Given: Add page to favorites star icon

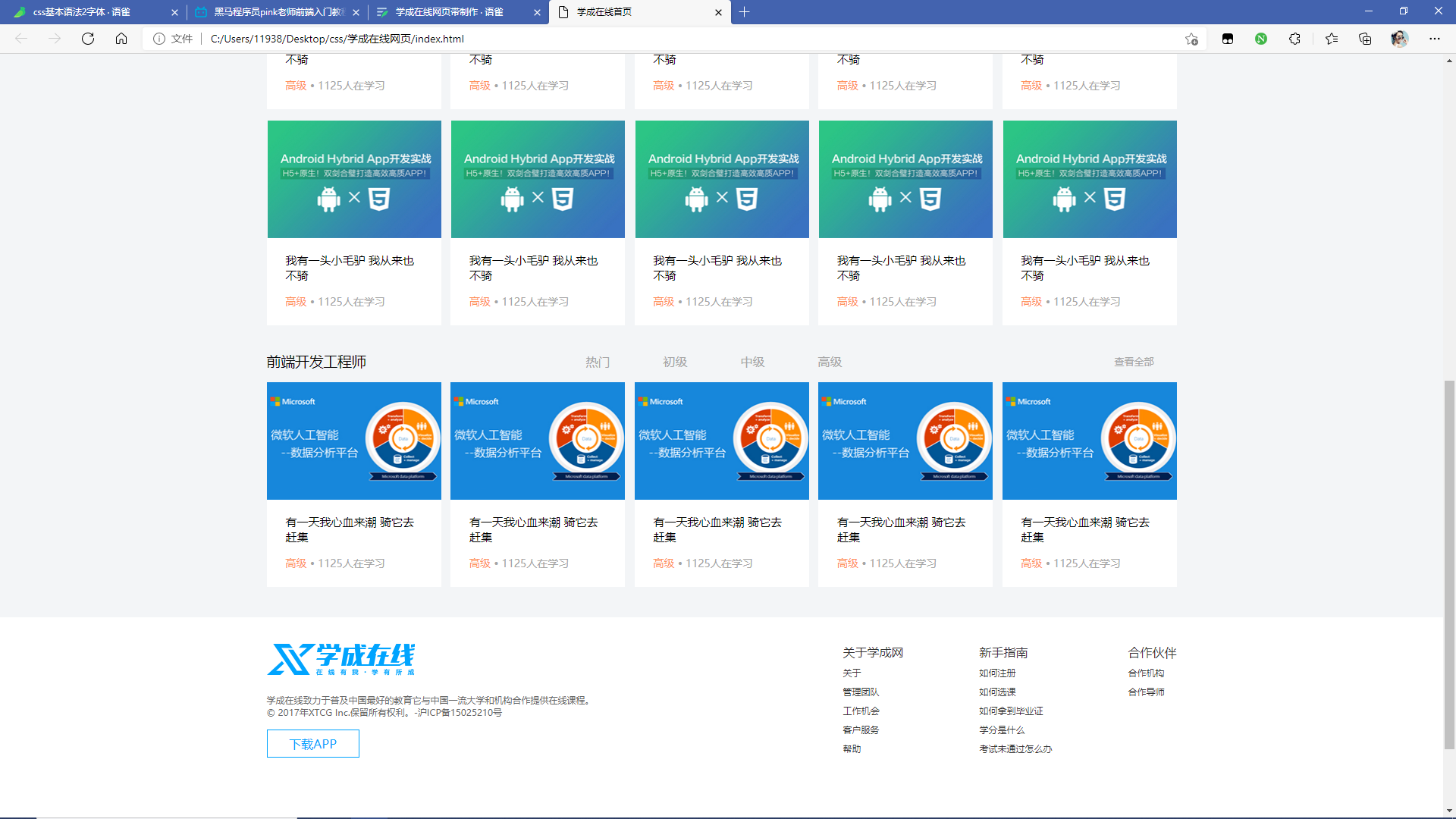Looking at the screenshot, I should click(1191, 39).
